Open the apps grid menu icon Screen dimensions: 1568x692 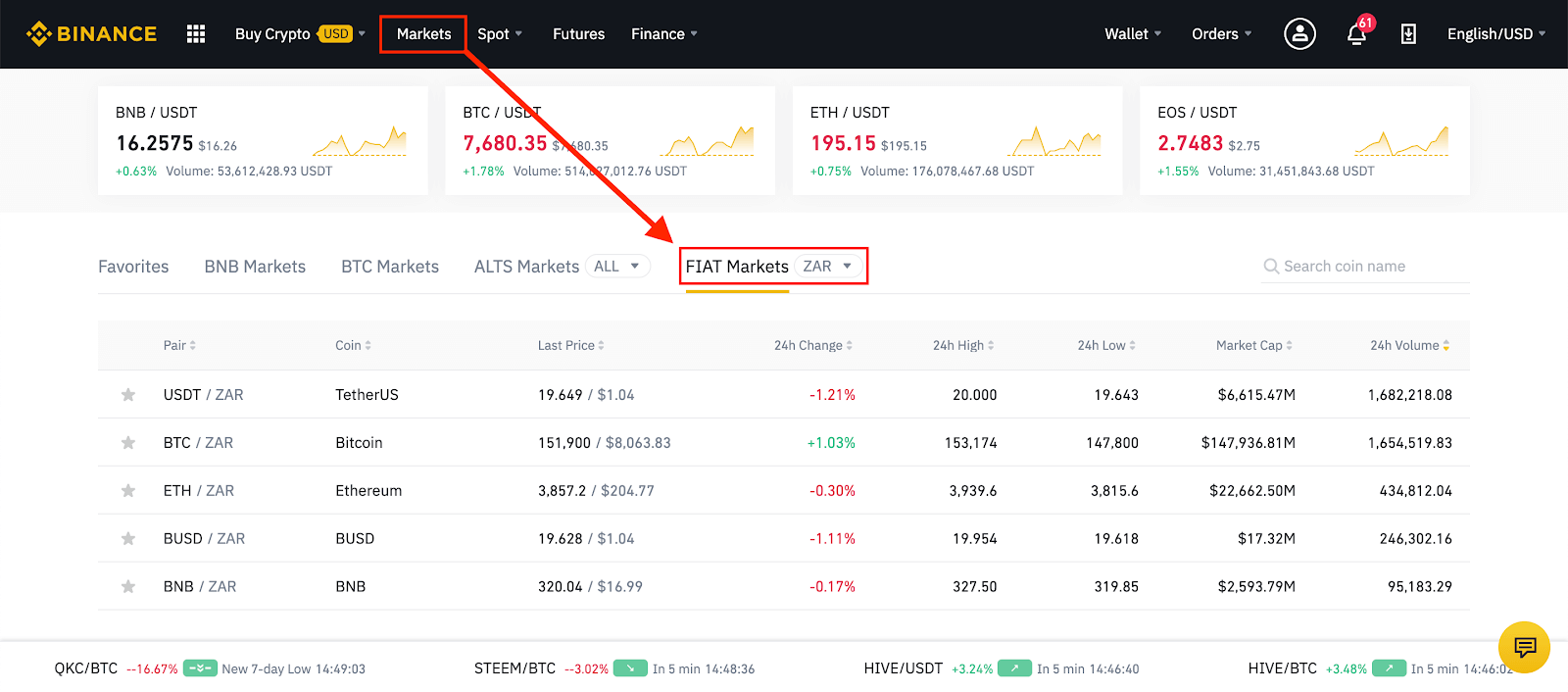point(196,34)
